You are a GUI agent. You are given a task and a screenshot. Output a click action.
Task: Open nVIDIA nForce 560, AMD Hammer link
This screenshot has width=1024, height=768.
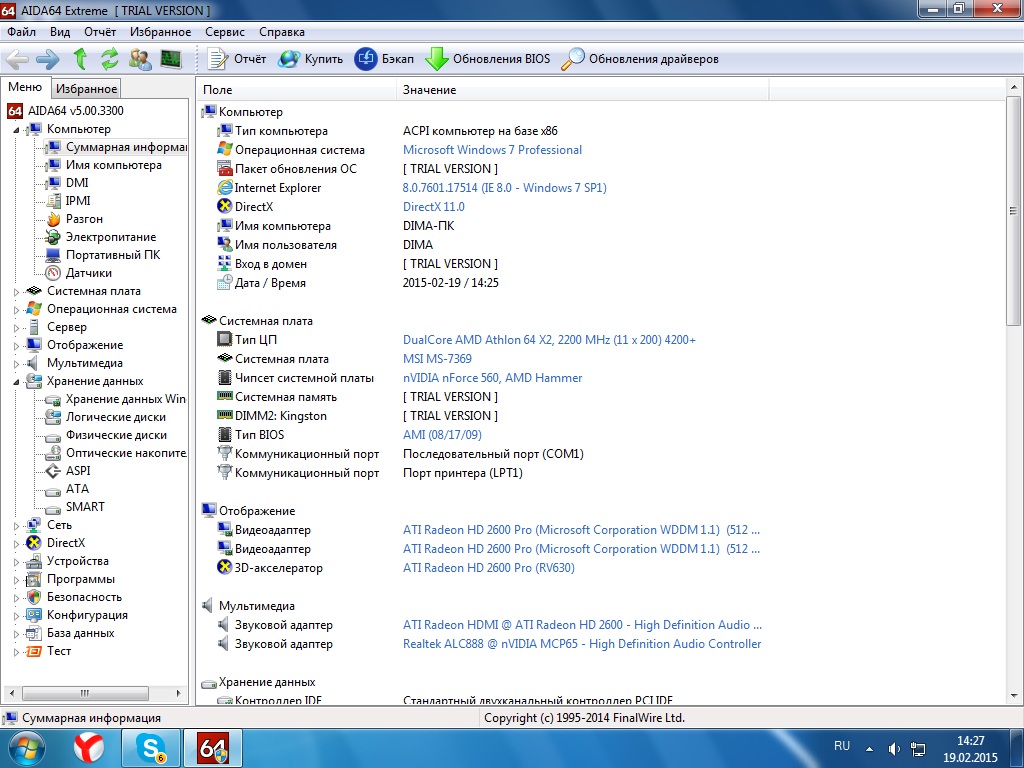492,378
